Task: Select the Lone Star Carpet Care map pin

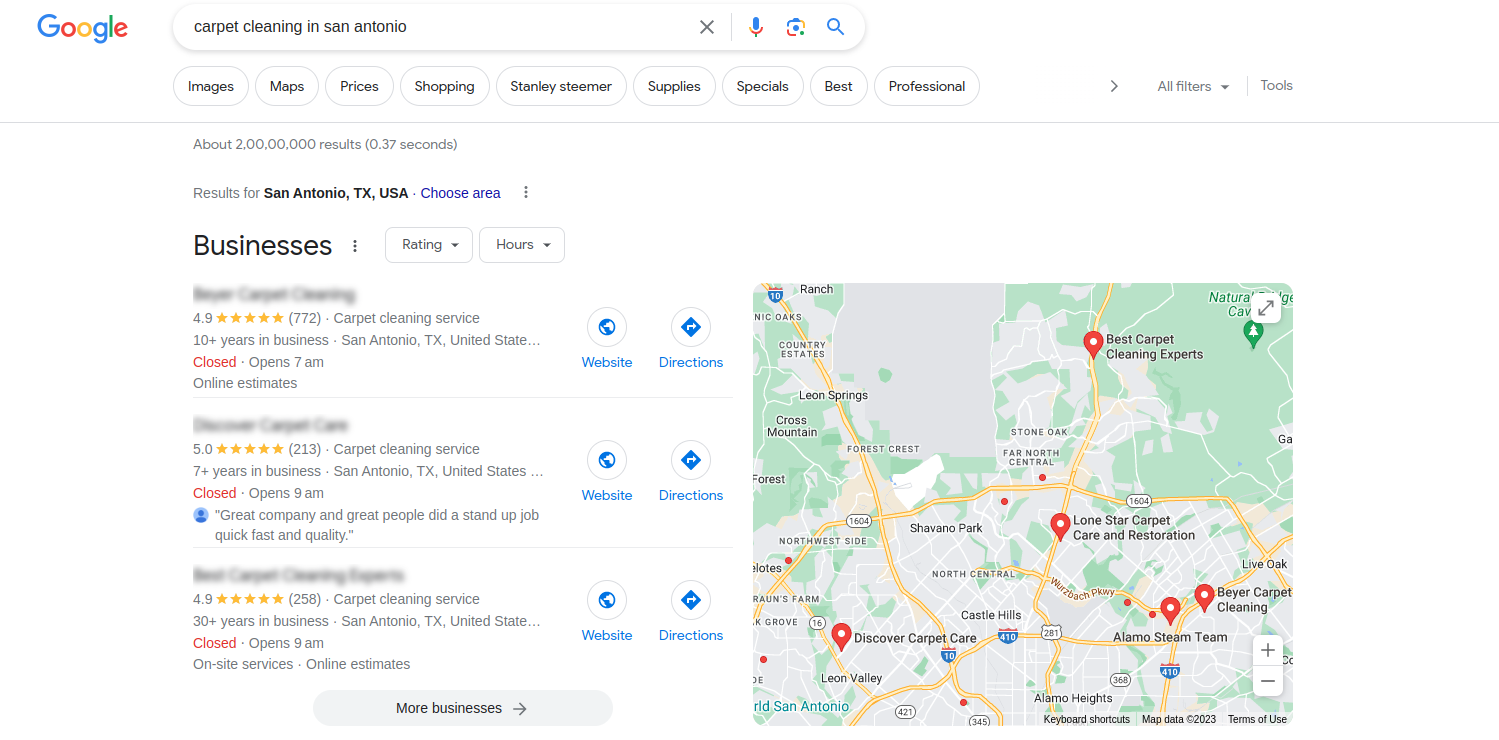Action: click(1060, 526)
